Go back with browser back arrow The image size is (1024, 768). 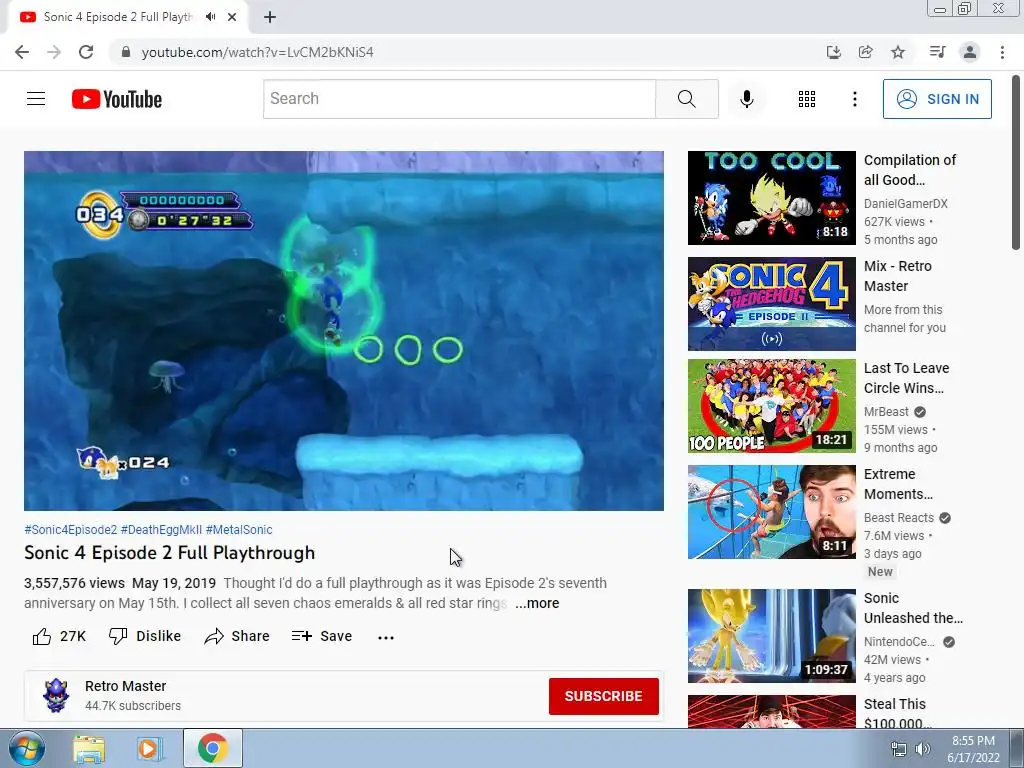pyautogui.click(x=22, y=52)
